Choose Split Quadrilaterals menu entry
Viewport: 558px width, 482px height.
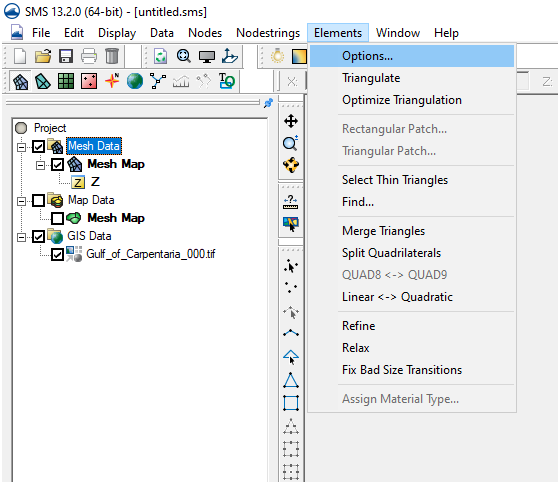click(412, 253)
